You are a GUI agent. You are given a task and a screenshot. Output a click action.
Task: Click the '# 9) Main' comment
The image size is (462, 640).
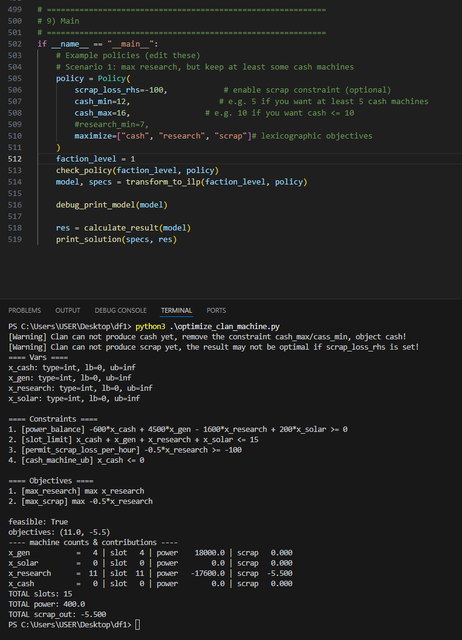point(58,21)
